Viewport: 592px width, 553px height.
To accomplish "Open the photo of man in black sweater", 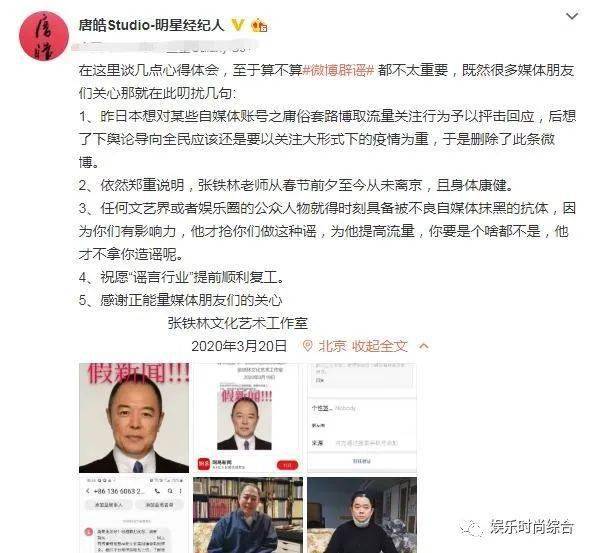I will (x=362, y=515).
